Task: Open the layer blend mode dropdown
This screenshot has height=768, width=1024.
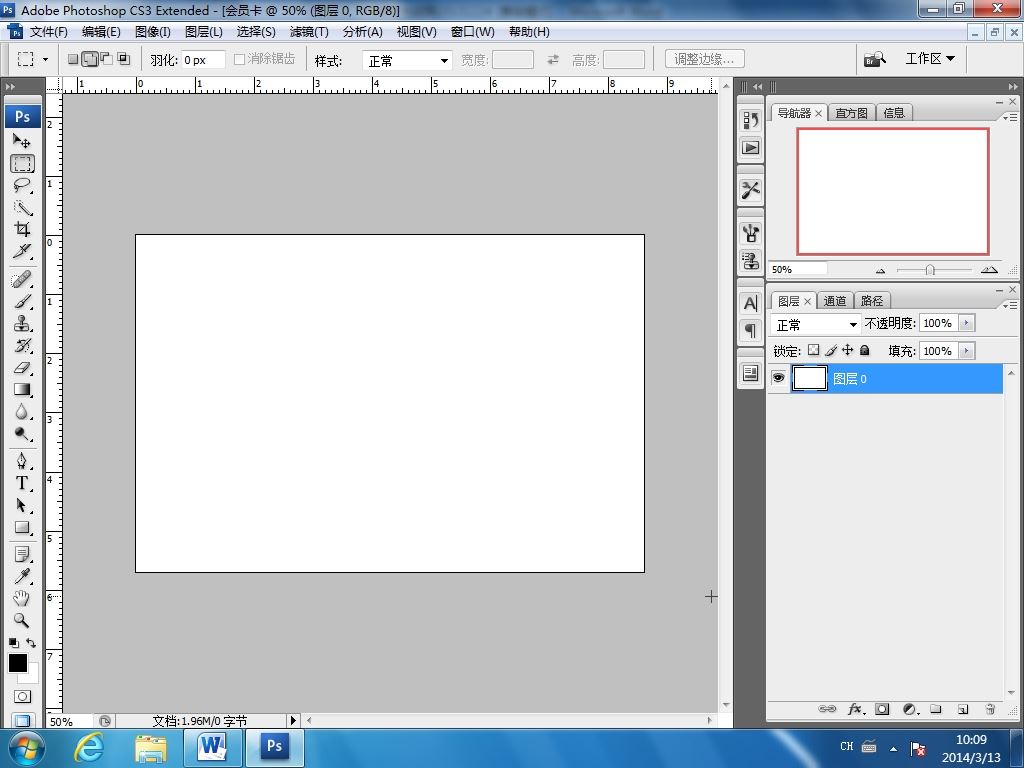Action: click(816, 324)
